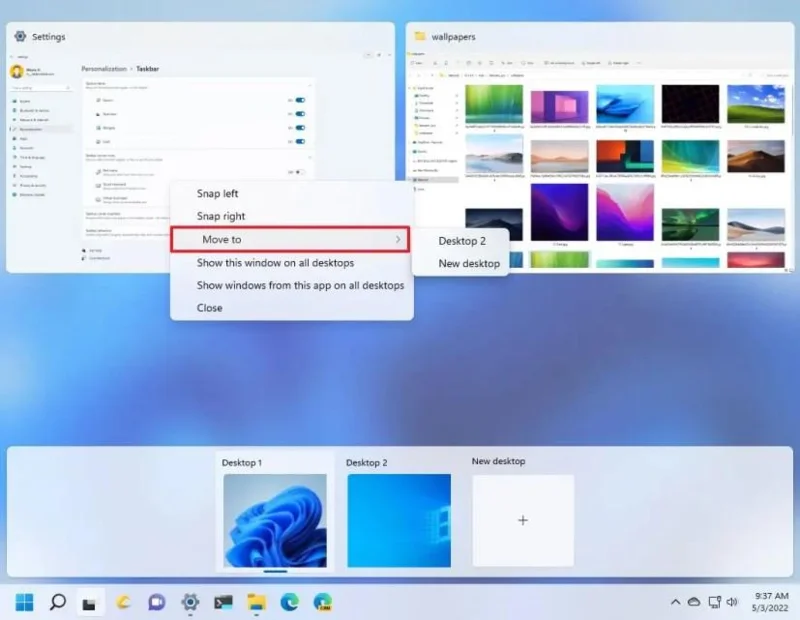This screenshot has height=620, width=800.
Task: Select the pink-purple Windows logo wallpaper
Action: (559, 107)
